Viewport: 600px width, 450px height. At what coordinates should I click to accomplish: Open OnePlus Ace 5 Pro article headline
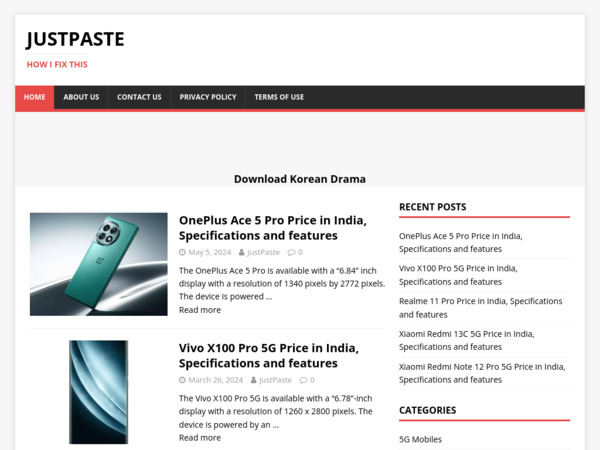tap(272, 228)
